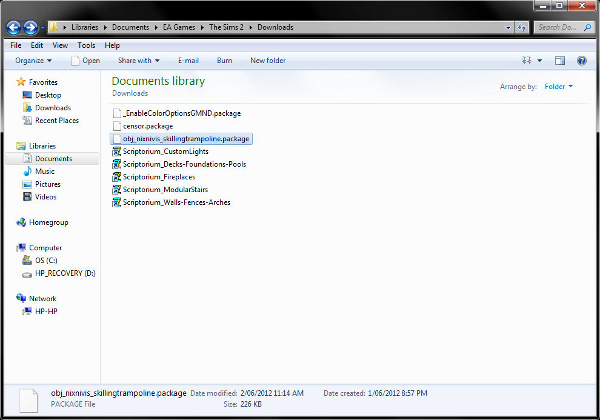Open the Organize dropdown menu
Image resolution: width=600 pixels, height=420 pixels.
pos(32,60)
